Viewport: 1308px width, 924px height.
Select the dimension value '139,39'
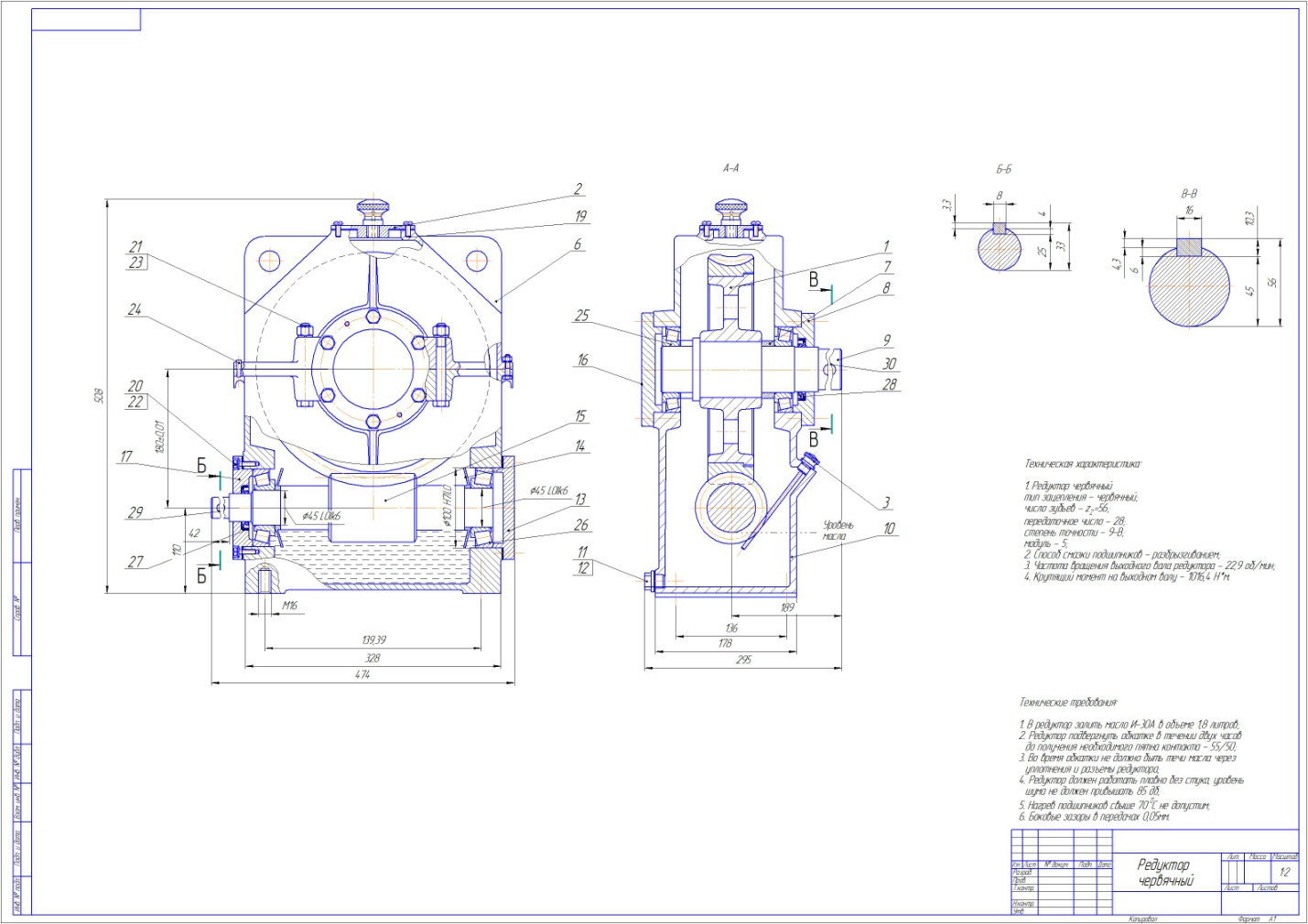coord(373,640)
